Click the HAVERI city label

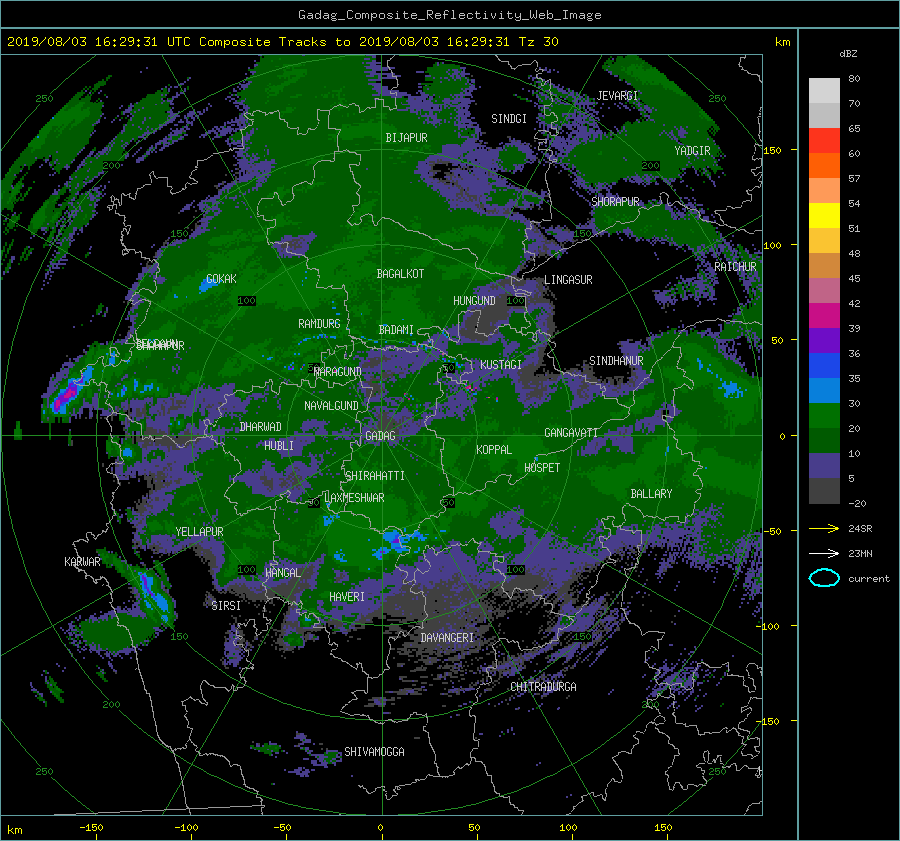pyautogui.click(x=347, y=598)
